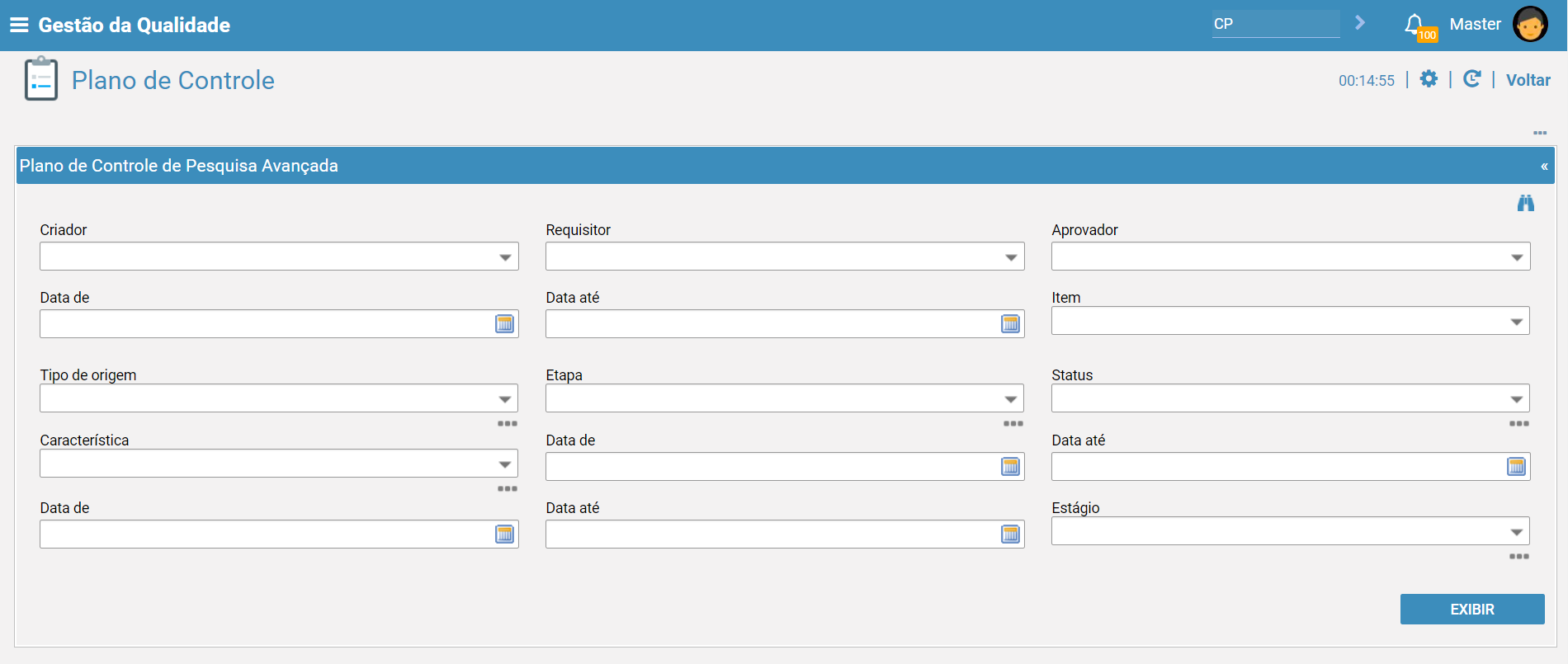Click the refresh icon near Voltar
1568x664 pixels.
1471,79
